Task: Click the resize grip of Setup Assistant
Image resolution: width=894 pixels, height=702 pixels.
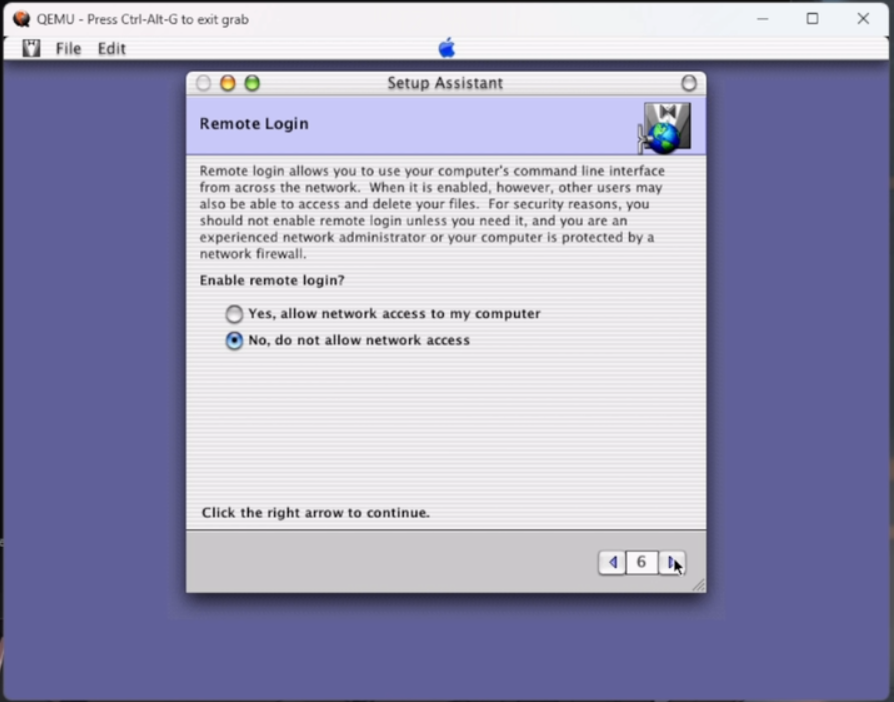Action: [698, 585]
